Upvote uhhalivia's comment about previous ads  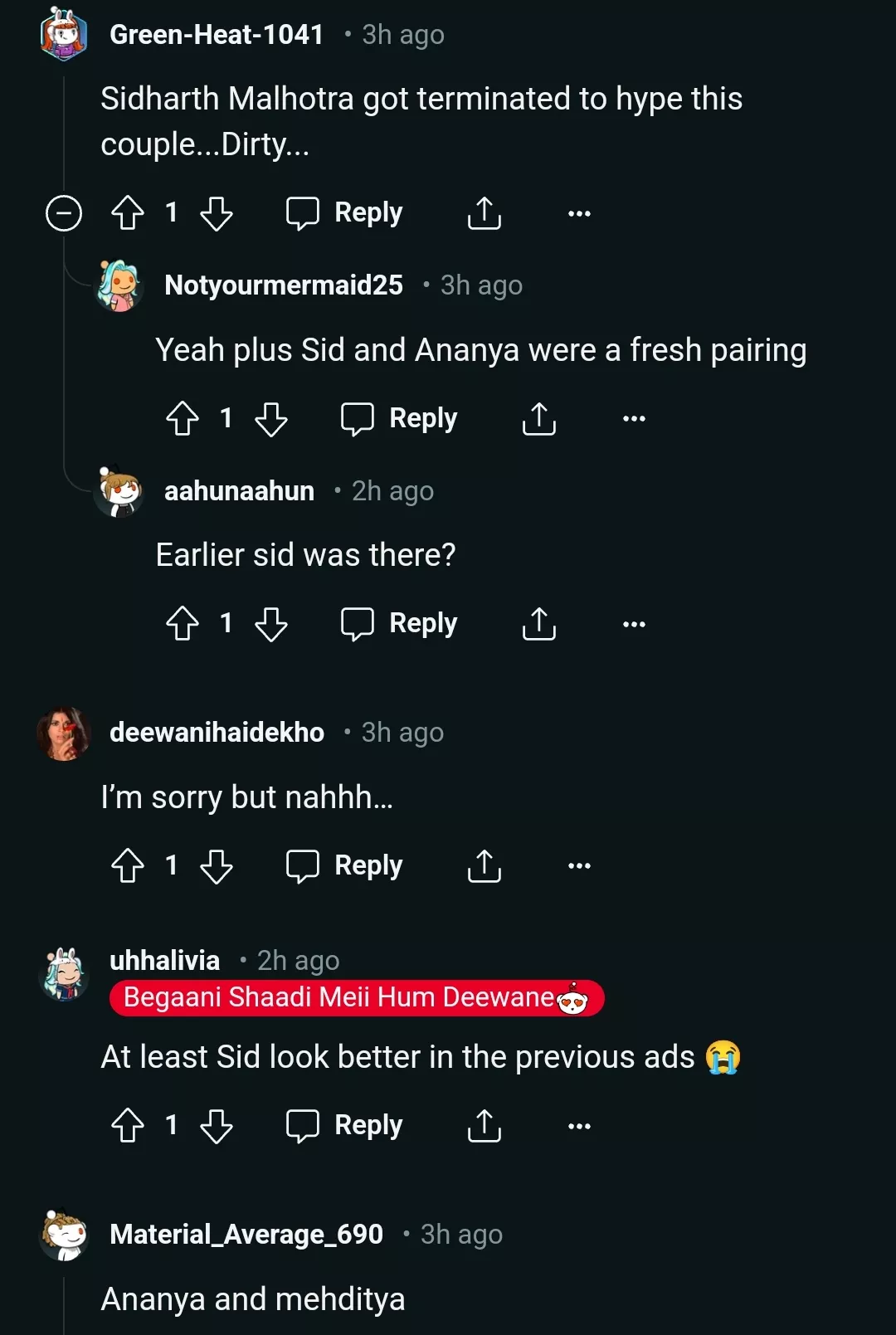[126, 1126]
